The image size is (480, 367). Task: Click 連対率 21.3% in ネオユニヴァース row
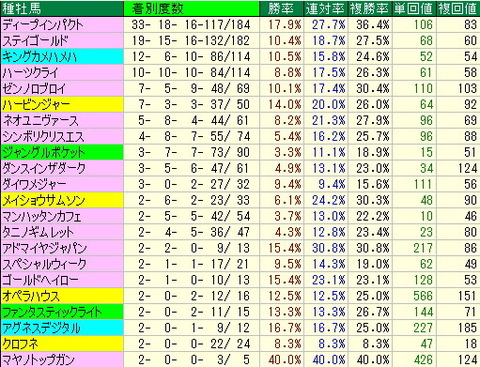(329, 121)
